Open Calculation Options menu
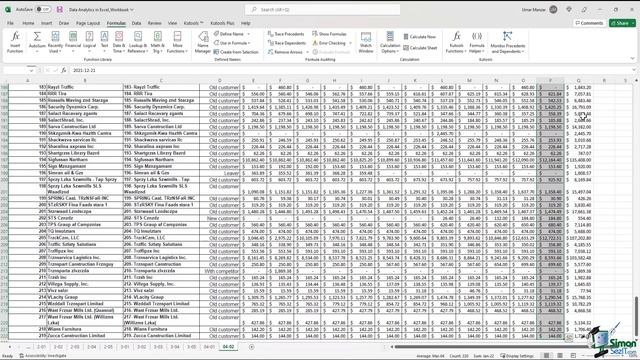 coord(390,42)
